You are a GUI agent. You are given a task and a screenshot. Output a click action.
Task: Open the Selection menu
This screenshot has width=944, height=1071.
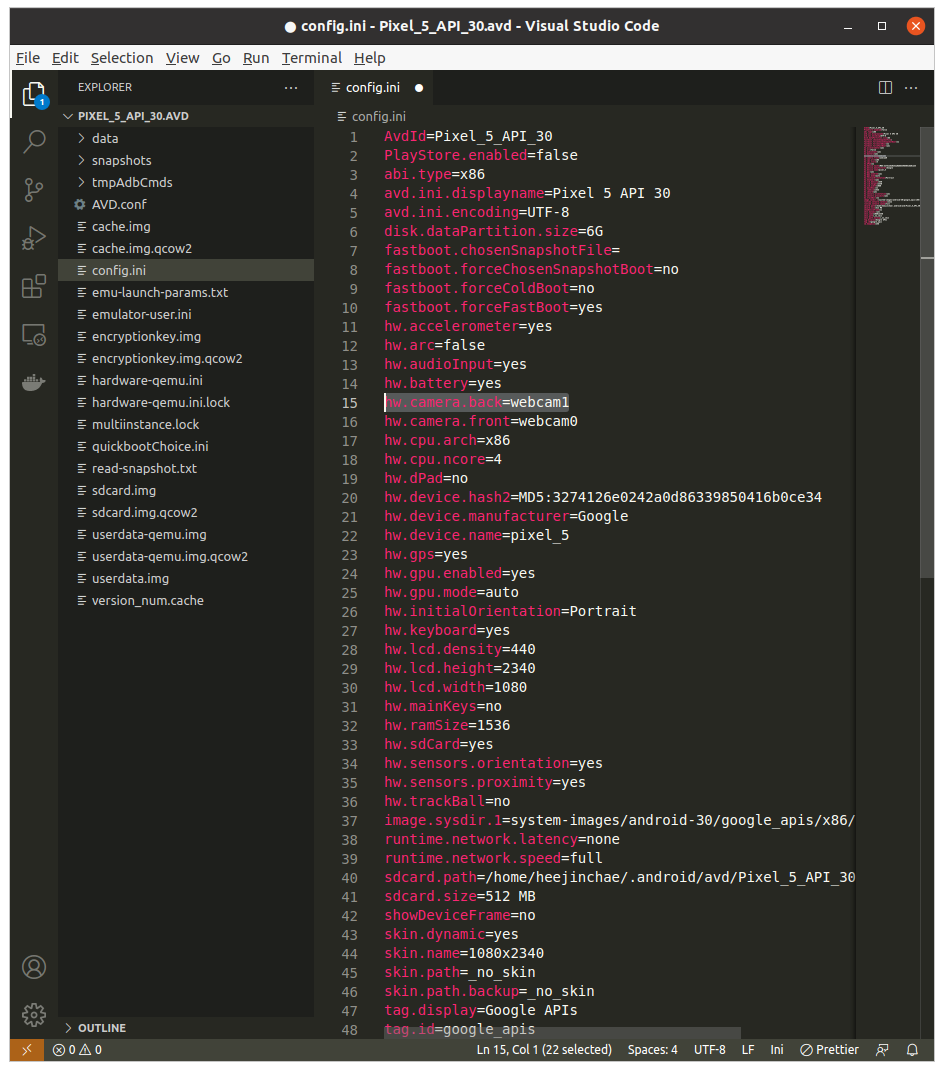pyautogui.click(x=122, y=58)
